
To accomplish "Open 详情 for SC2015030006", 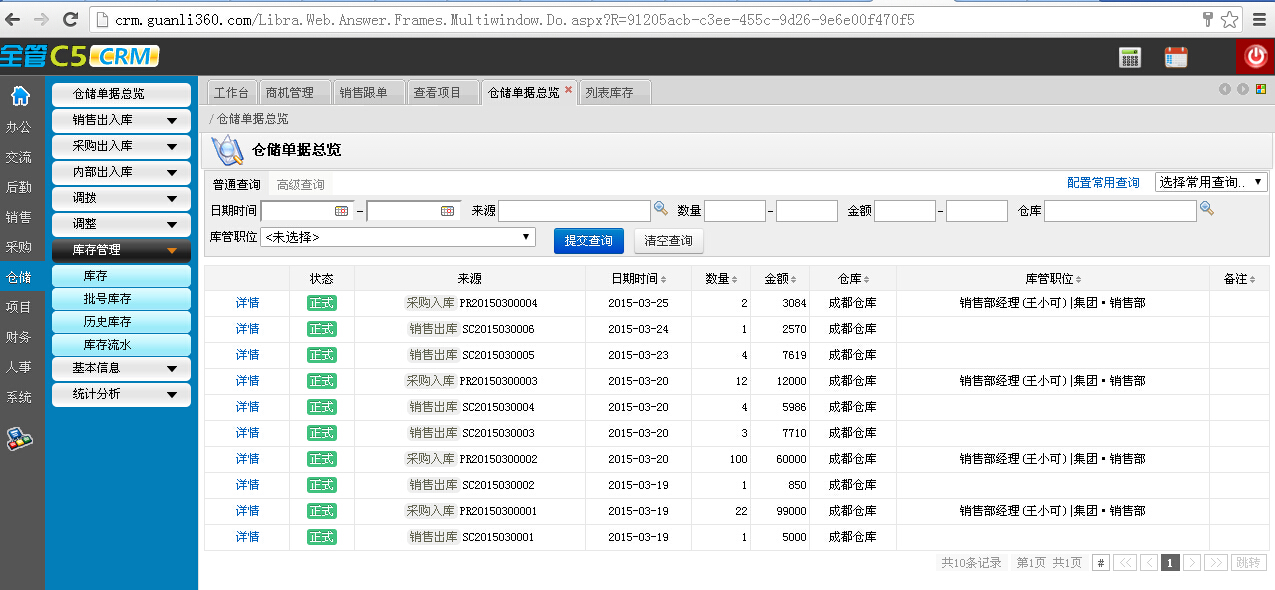I will [247, 329].
